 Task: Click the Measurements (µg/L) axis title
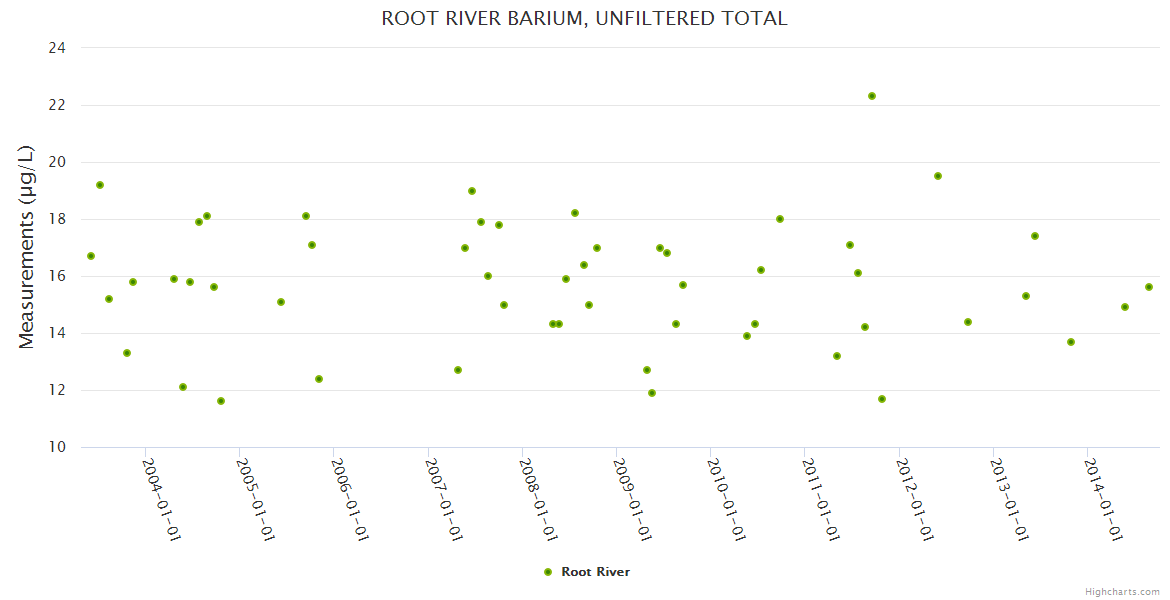[x=27, y=247]
